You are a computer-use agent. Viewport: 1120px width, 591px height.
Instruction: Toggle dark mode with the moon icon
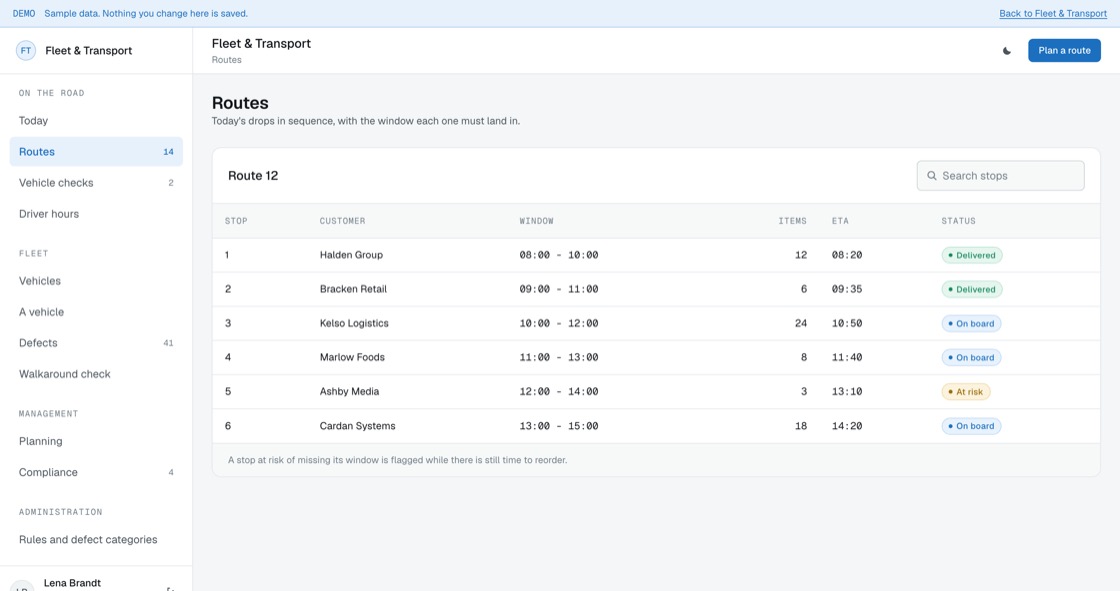pos(1006,51)
